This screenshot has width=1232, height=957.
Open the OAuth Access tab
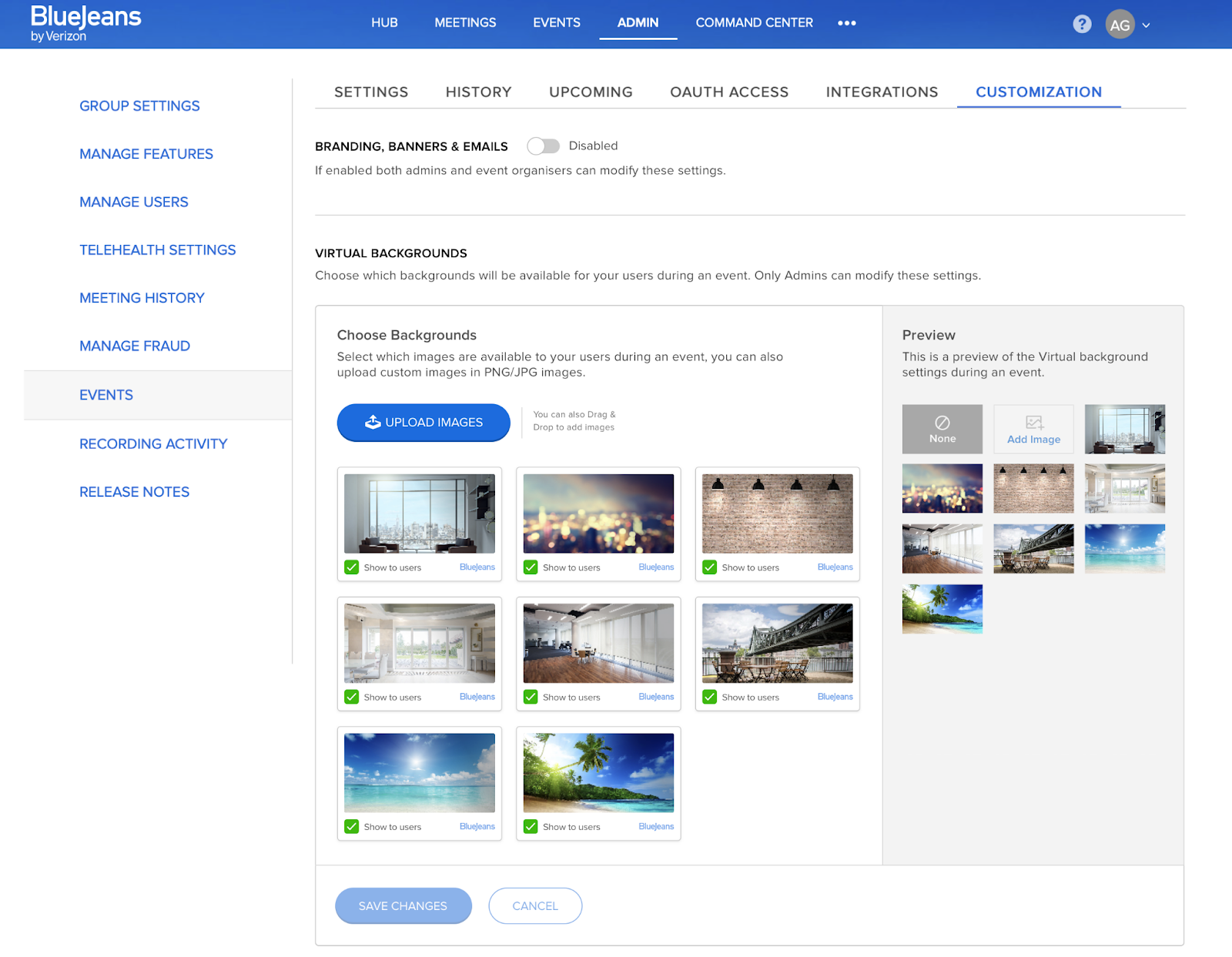click(728, 92)
